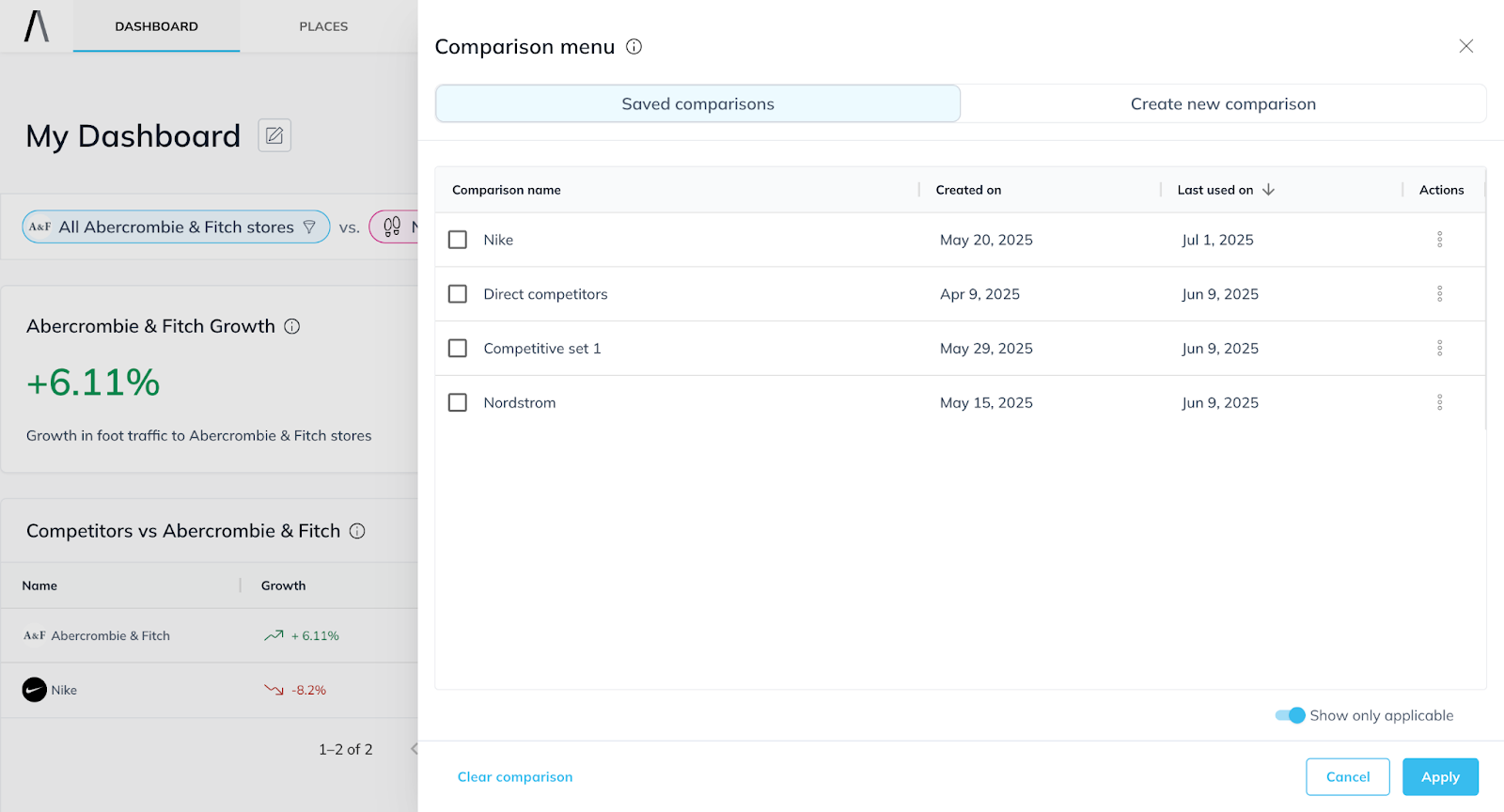This screenshot has width=1504, height=812.
Task: Close the Comparison menu panel
Action: (1465, 46)
